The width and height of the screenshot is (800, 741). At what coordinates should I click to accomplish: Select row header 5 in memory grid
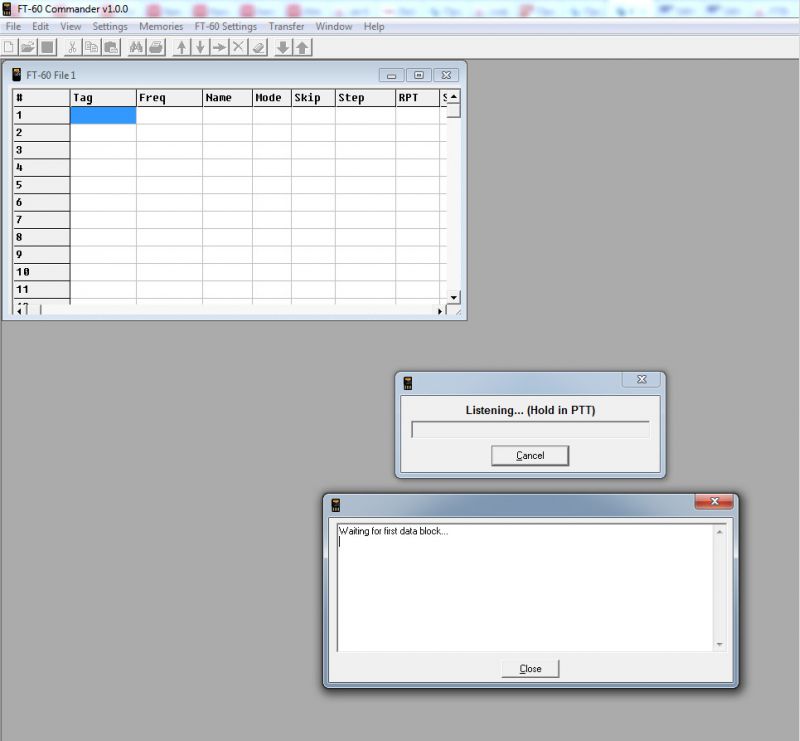pos(41,185)
